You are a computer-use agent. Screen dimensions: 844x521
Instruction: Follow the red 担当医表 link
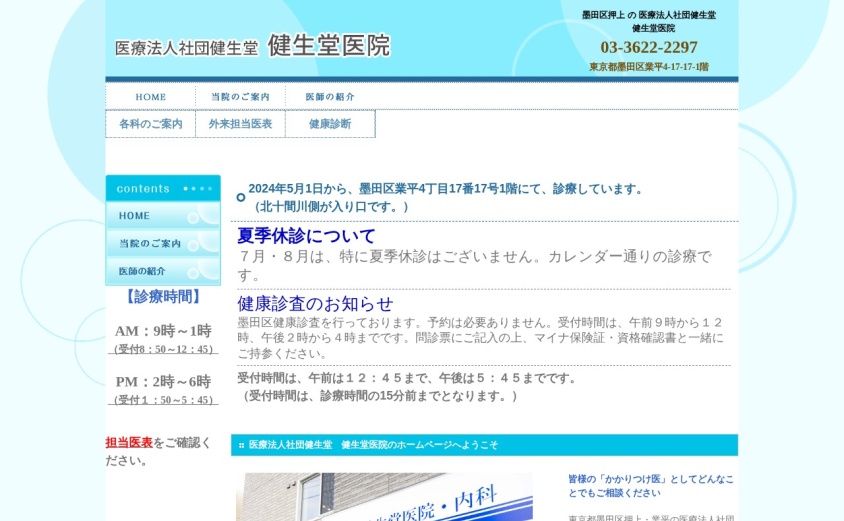click(x=129, y=442)
